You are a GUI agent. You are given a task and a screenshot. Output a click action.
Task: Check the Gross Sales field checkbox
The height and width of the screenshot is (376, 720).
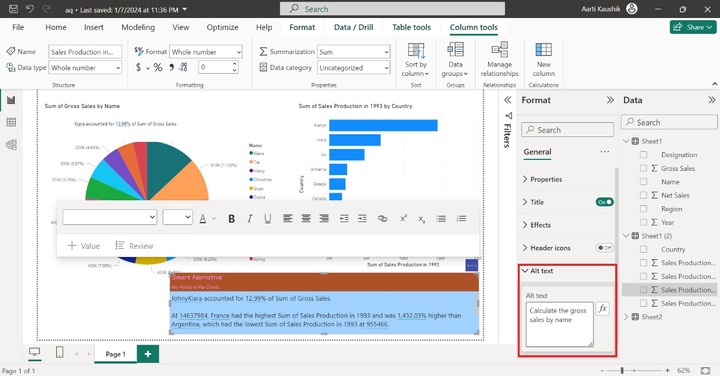click(643, 168)
